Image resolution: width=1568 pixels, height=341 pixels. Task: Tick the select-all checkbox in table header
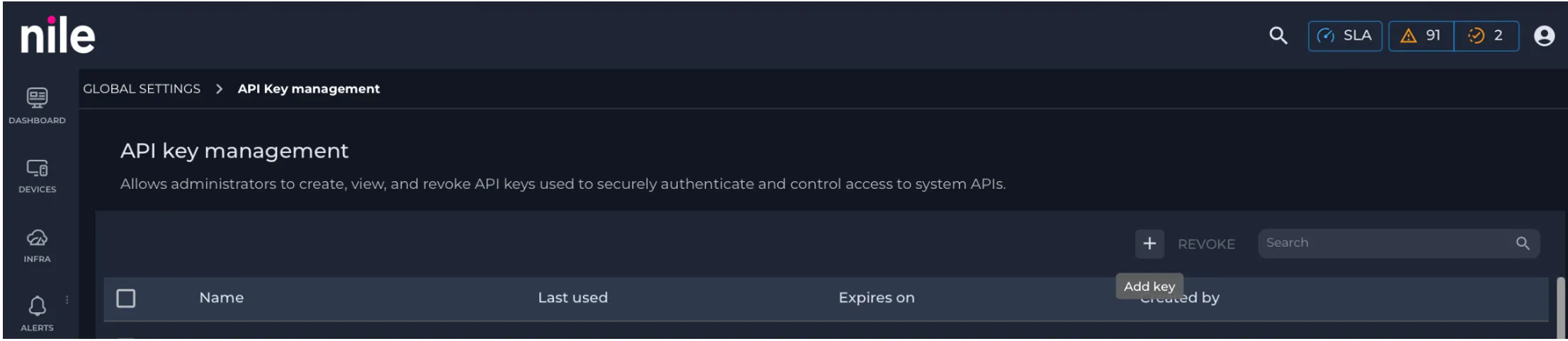point(126,298)
